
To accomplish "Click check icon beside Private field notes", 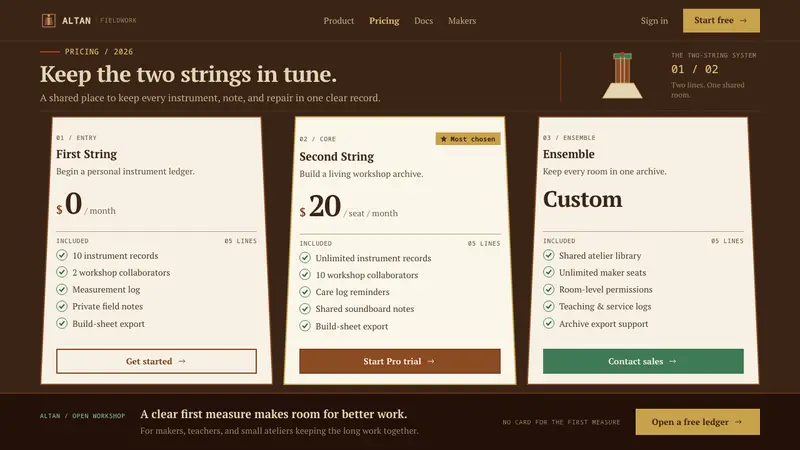I will point(62,306).
